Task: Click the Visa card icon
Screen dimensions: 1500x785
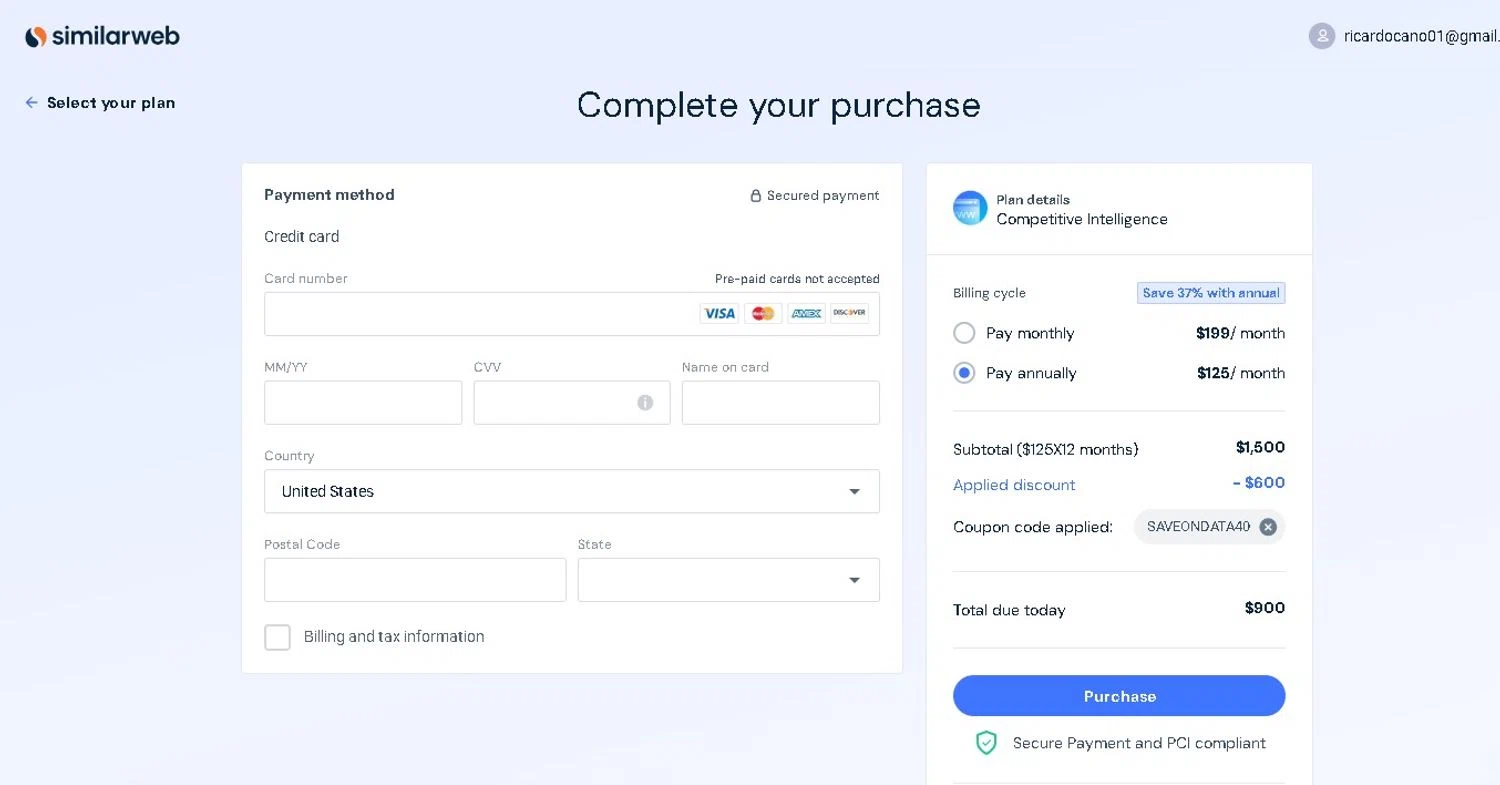Action: click(x=719, y=314)
